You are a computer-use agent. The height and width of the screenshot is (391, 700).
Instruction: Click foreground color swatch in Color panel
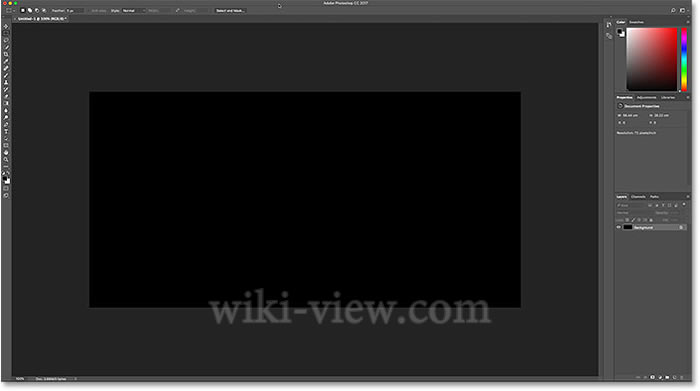[620, 32]
